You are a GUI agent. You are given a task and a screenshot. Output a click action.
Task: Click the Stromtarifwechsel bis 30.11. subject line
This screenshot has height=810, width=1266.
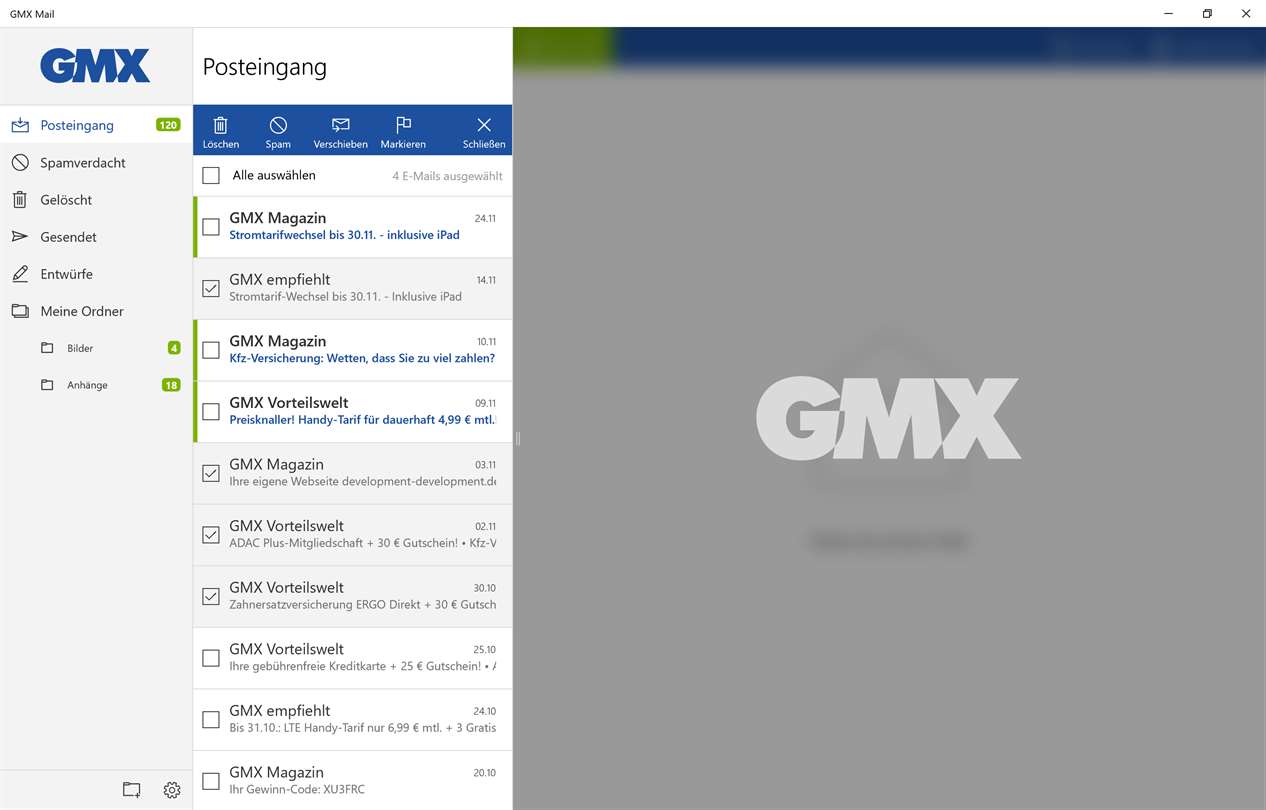pyautogui.click(x=344, y=235)
